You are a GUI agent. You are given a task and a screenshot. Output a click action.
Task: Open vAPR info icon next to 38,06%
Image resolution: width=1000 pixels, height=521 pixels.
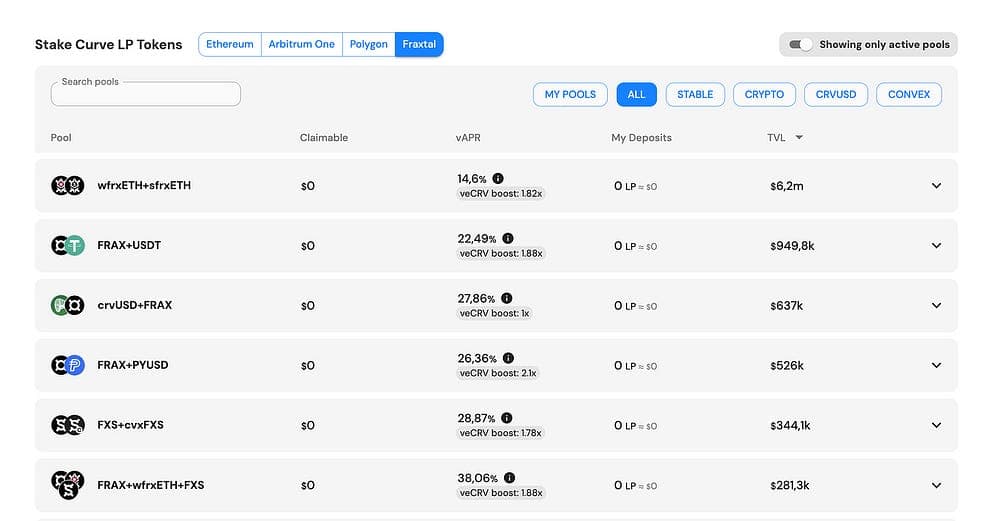[x=510, y=478]
